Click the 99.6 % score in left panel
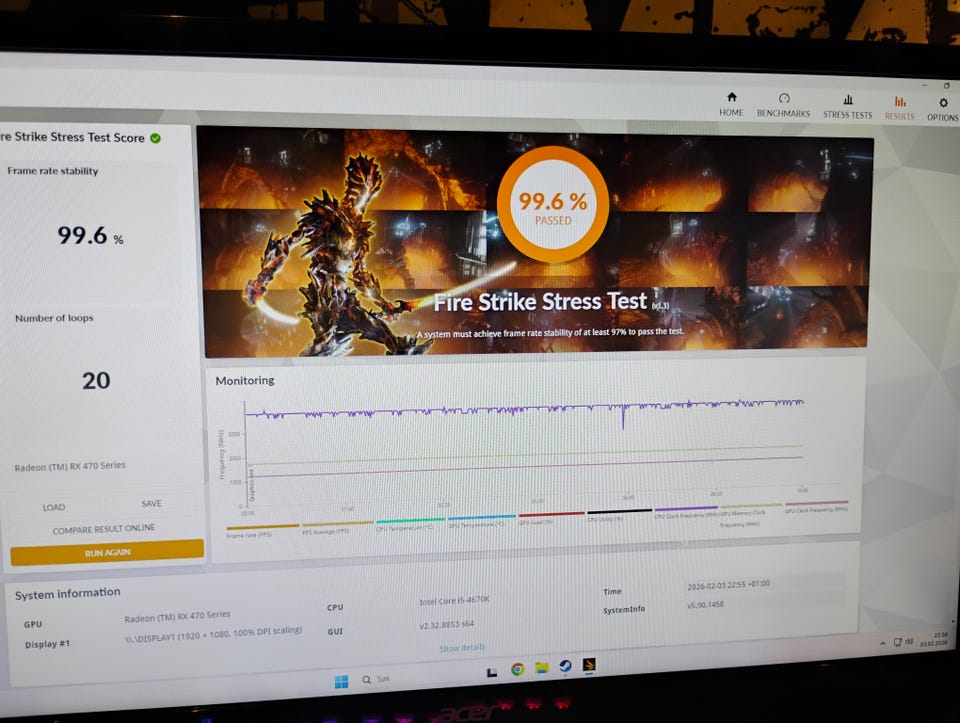 90,236
